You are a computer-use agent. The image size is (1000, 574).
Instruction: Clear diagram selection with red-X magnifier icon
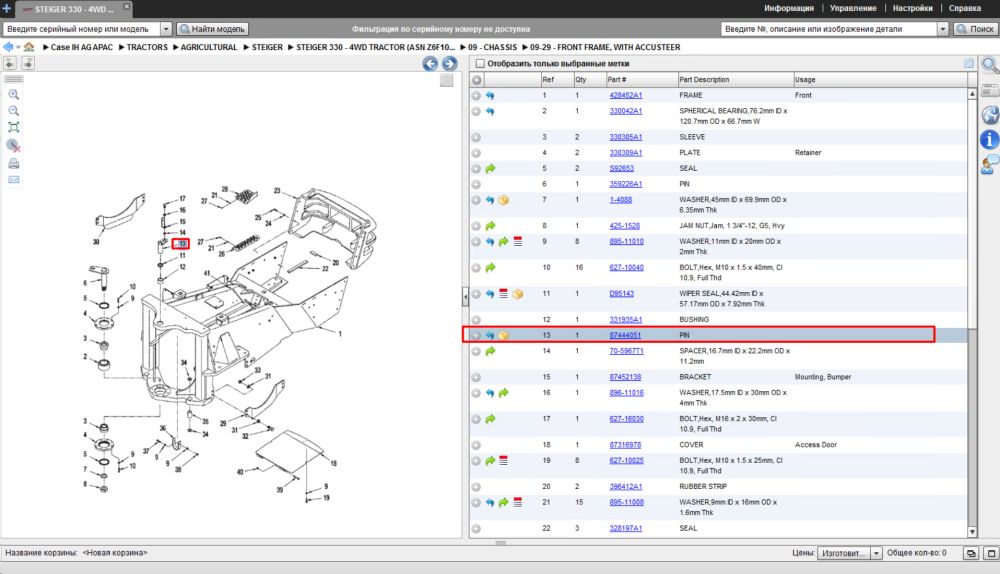pyautogui.click(x=13, y=146)
